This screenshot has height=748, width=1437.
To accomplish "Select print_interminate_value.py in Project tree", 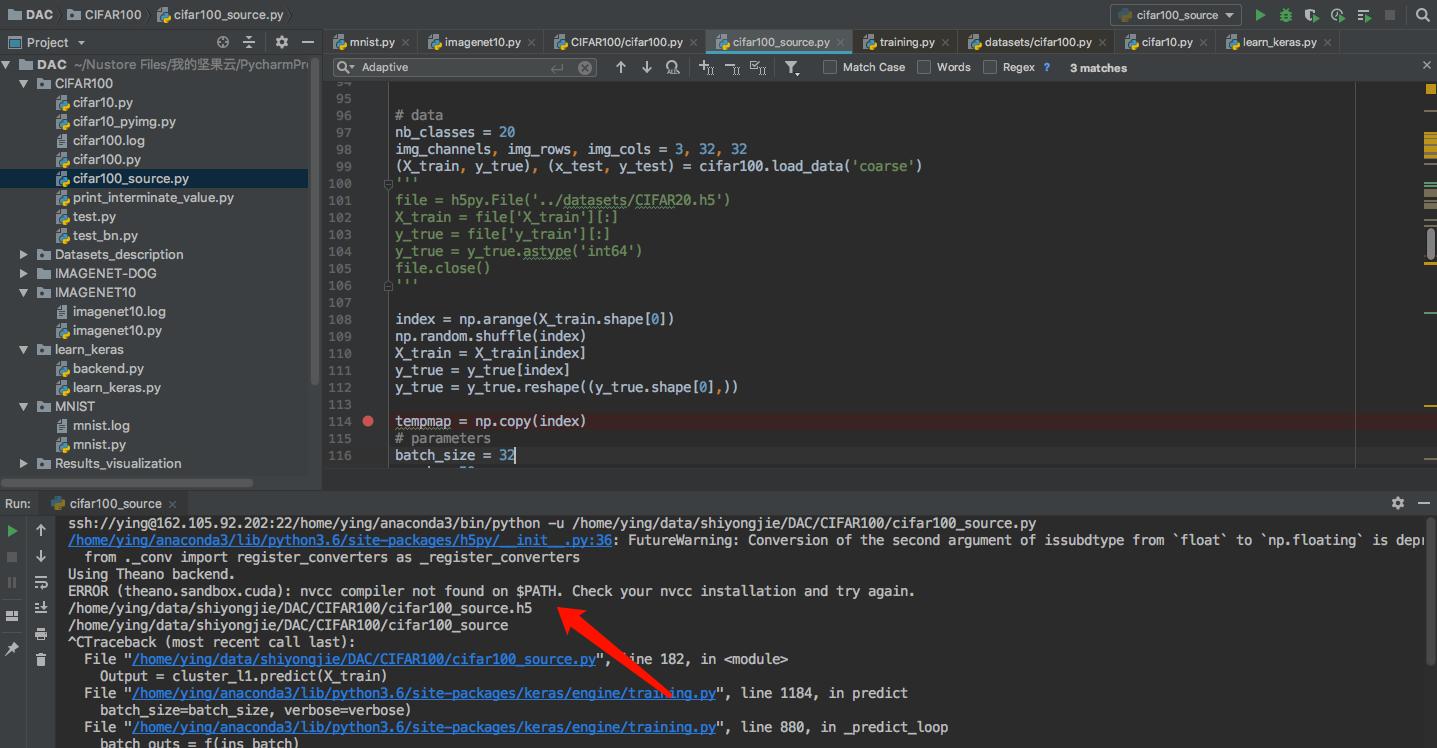I will pyautogui.click(x=153, y=197).
